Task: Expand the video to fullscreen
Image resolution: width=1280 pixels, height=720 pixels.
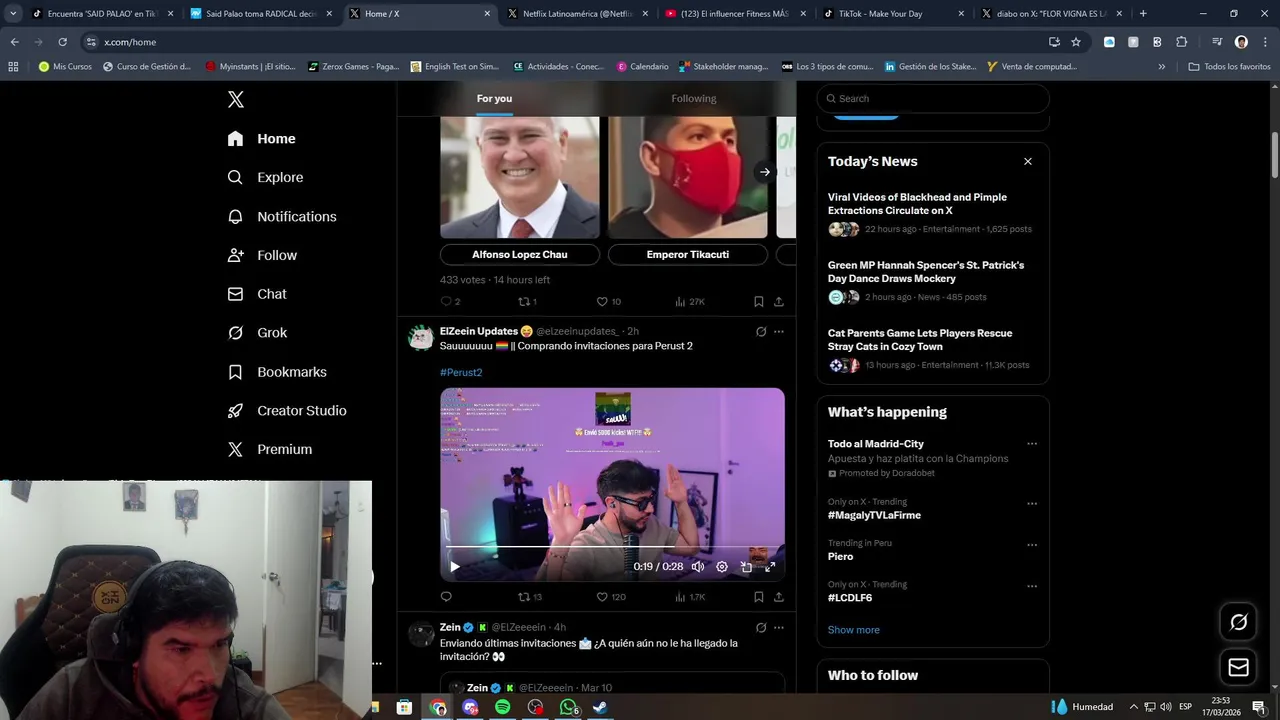Action: coord(770,566)
